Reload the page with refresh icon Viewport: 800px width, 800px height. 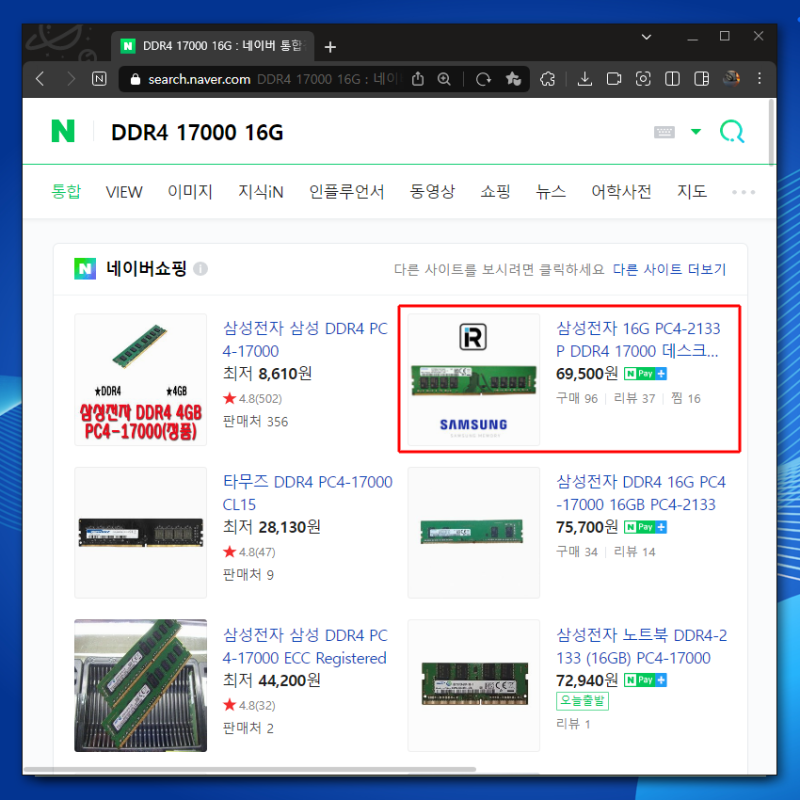(x=483, y=79)
